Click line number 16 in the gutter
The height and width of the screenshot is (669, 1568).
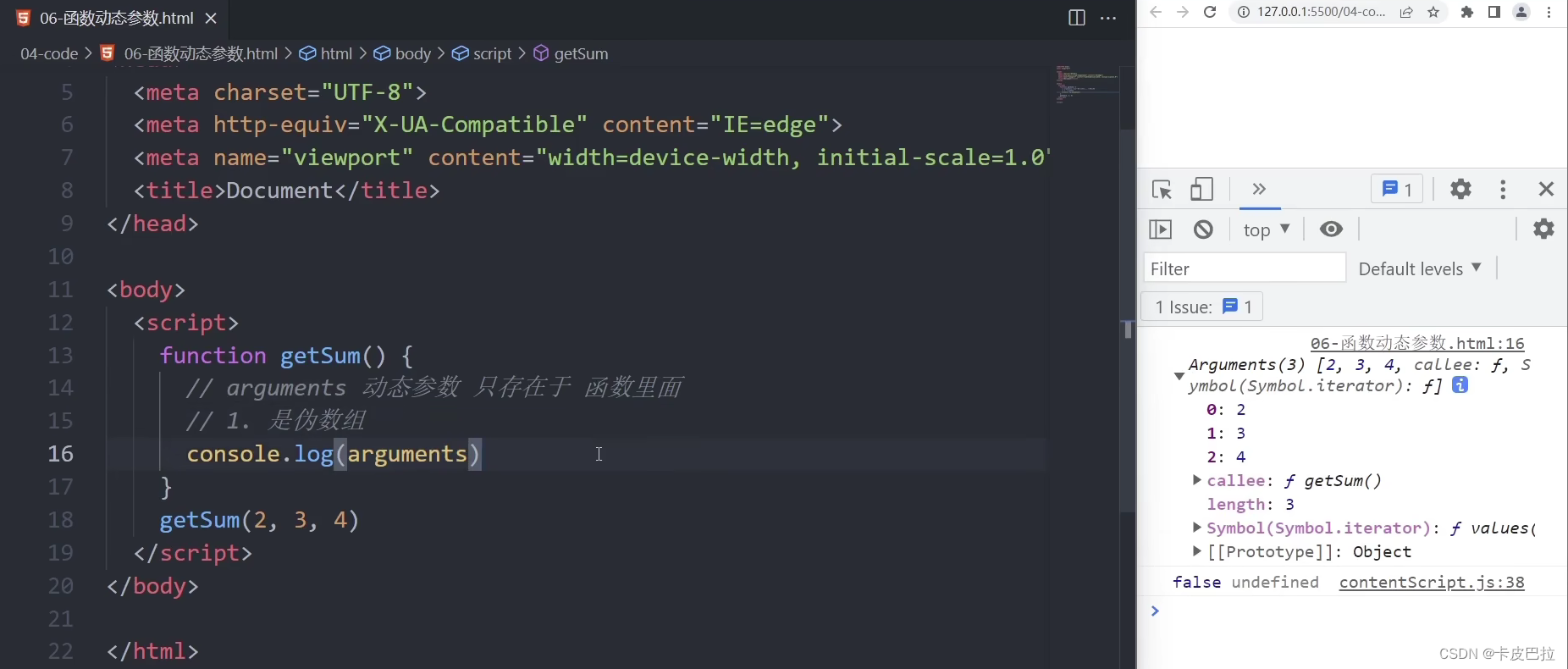point(61,454)
